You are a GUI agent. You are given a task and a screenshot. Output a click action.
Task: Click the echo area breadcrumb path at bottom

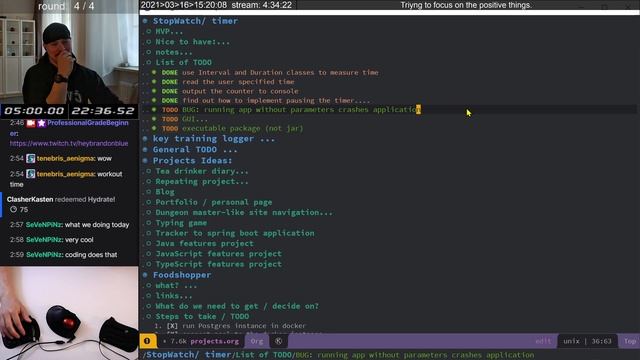coord(338,355)
